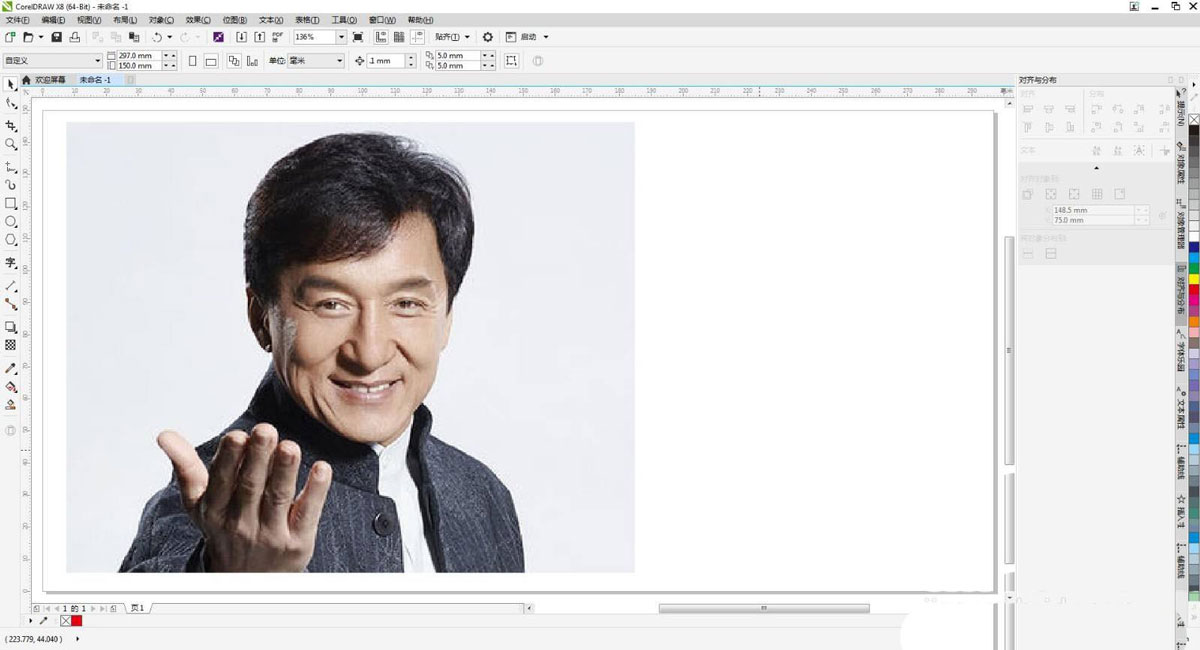
Task: Select the Zoom magnifier tool
Action: click(x=11, y=145)
